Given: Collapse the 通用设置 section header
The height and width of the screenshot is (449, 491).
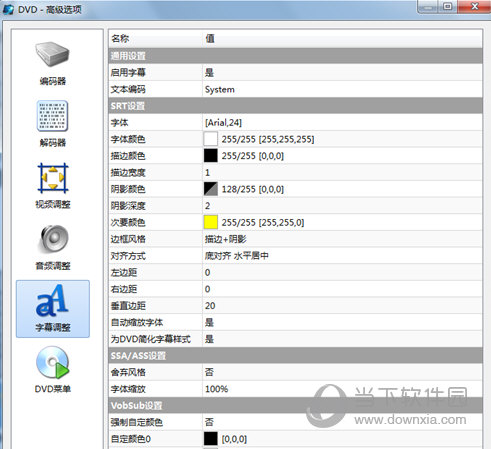Looking at the screenshot, I should tap(295, 56).
